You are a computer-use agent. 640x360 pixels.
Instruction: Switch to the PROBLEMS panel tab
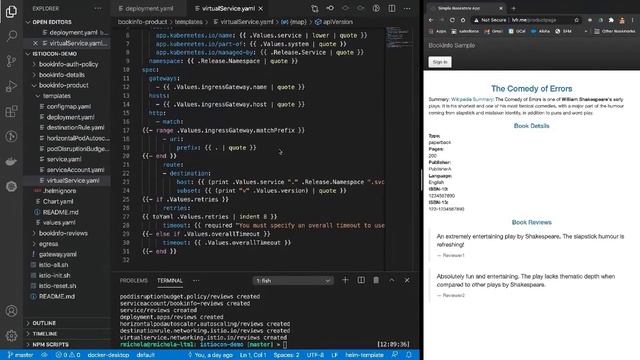coord(133,281)
